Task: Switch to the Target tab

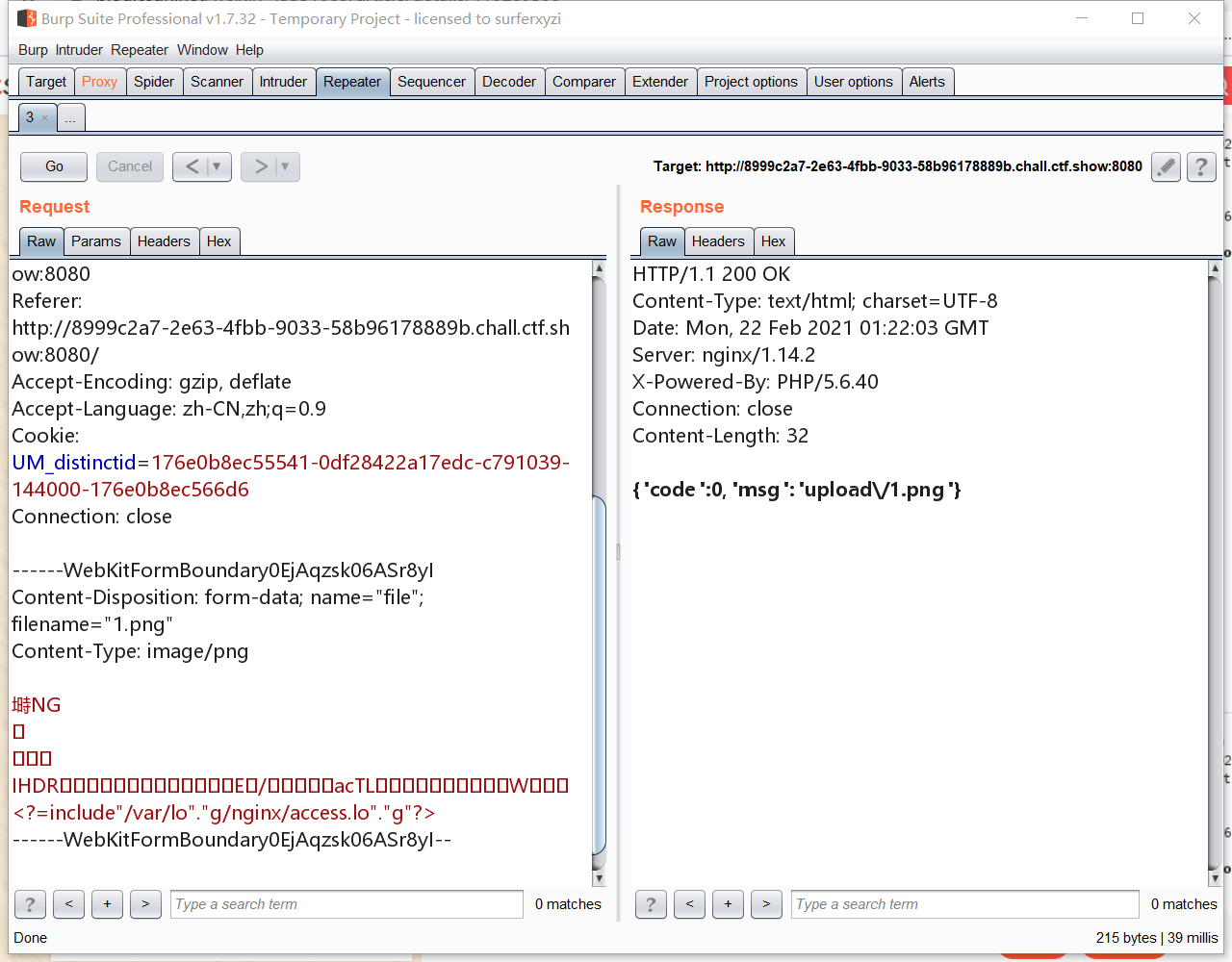Action: click(46, 82)
